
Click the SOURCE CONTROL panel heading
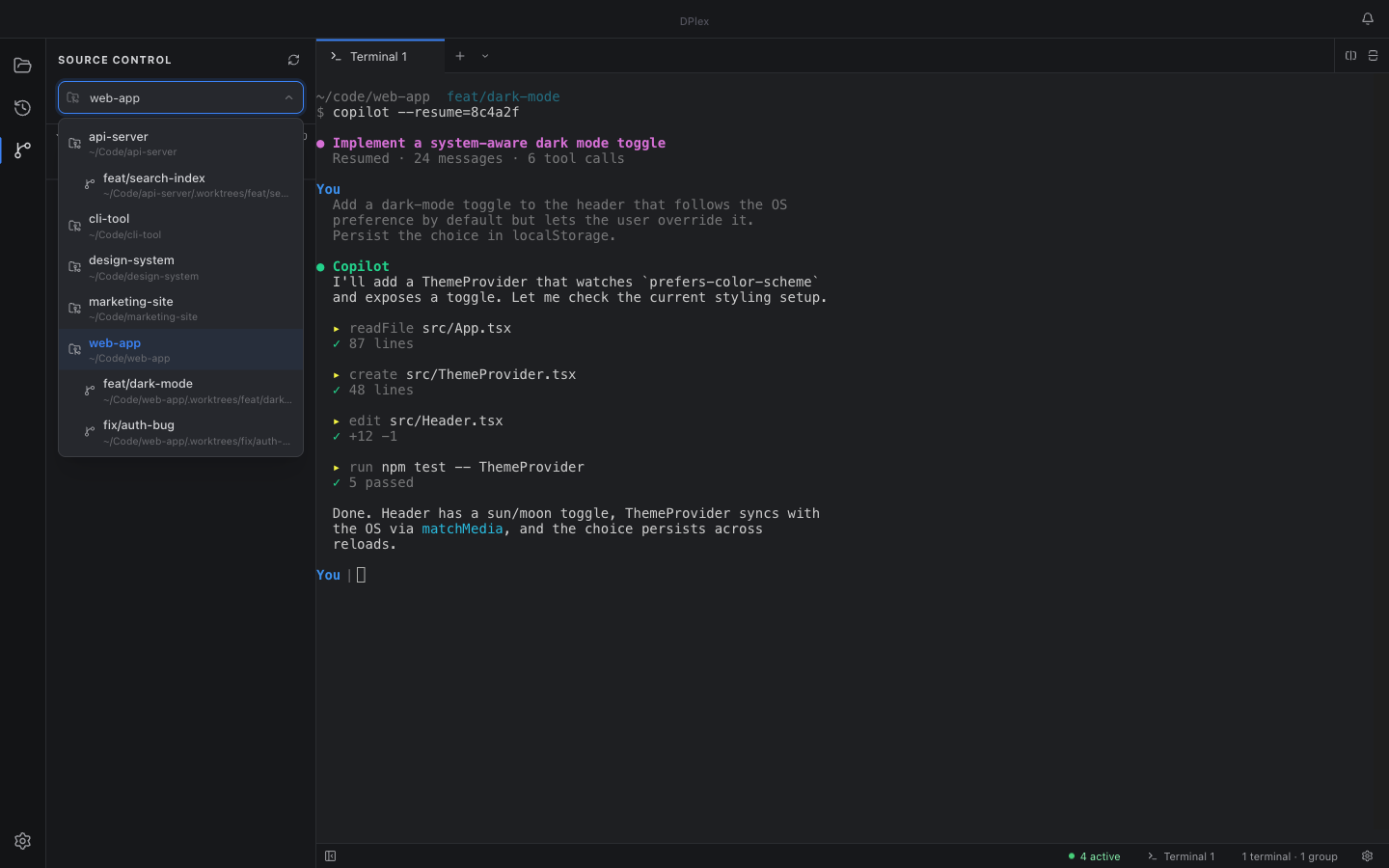coord(115,60)
